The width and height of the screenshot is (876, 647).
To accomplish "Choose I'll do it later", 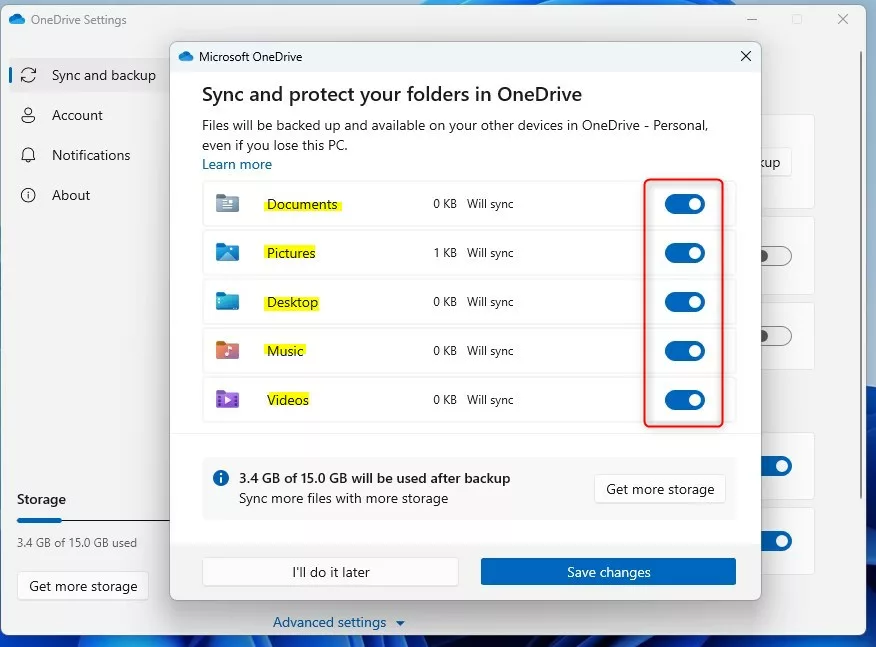I will [330, 572].
